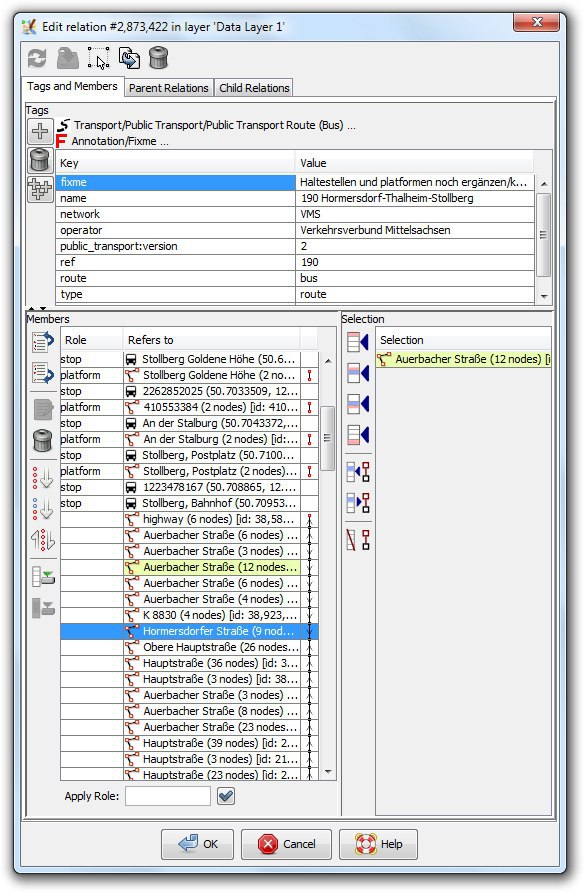
Task: Click the sort below icon in members panel
Action: point(43,509)
